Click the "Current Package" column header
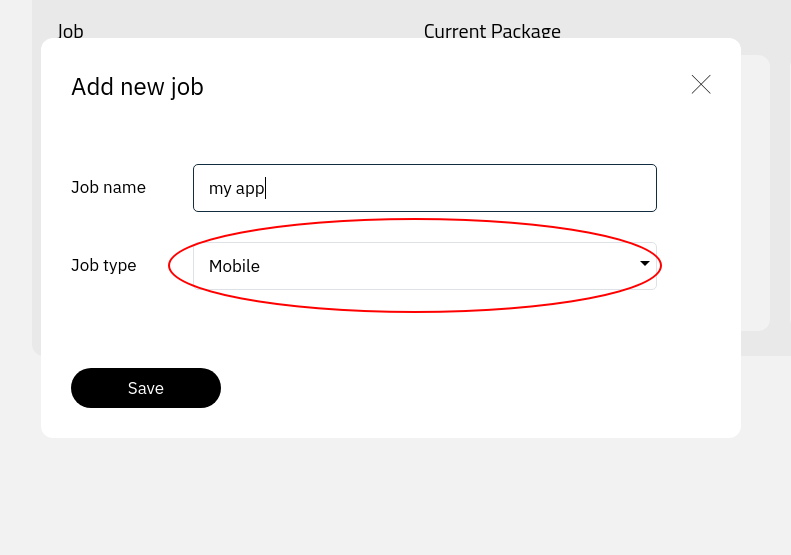The image size is (791, 555). (492, 30)
